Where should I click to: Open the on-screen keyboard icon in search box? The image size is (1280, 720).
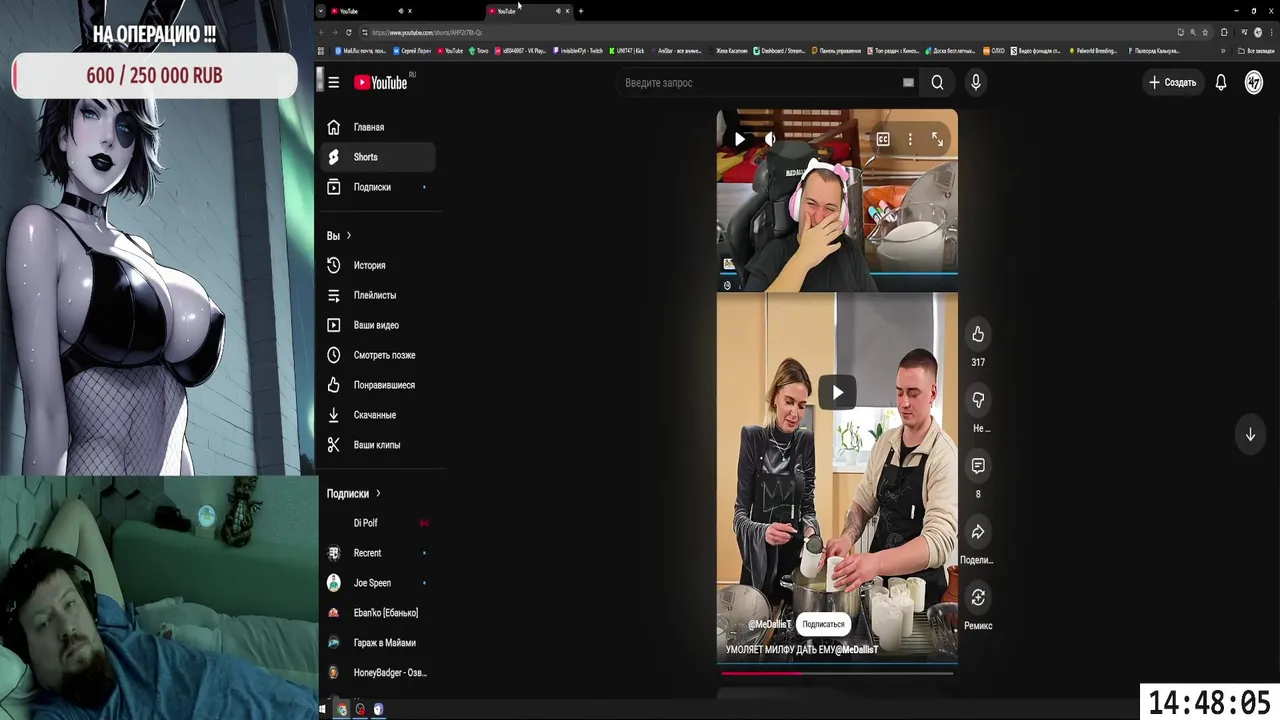pos(908,83)
